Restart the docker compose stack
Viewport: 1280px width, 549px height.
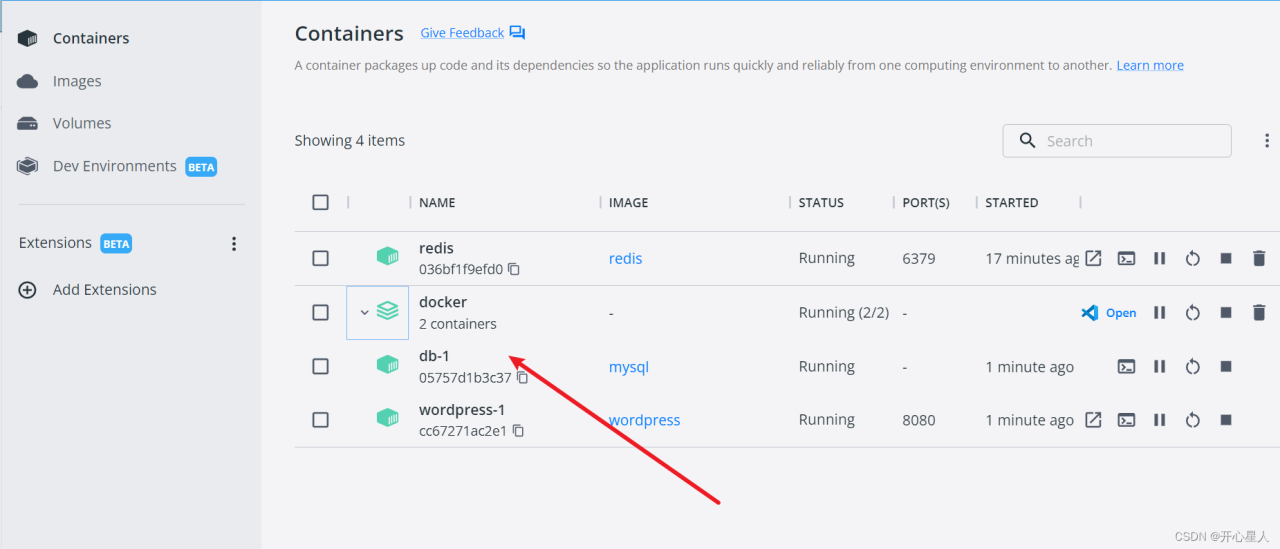point(1192,313)
